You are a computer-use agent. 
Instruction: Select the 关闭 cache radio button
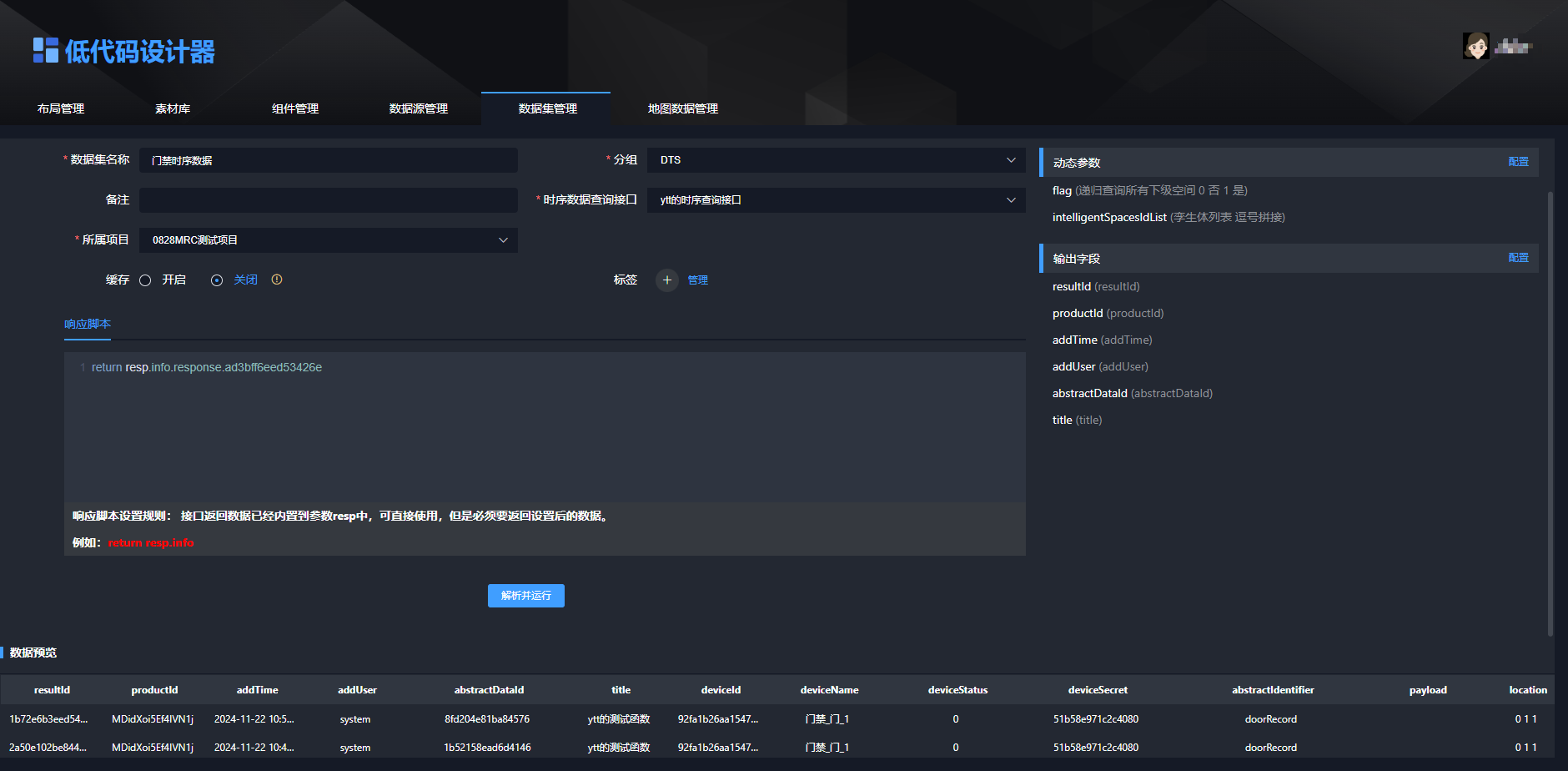click(x=217, y=280)
